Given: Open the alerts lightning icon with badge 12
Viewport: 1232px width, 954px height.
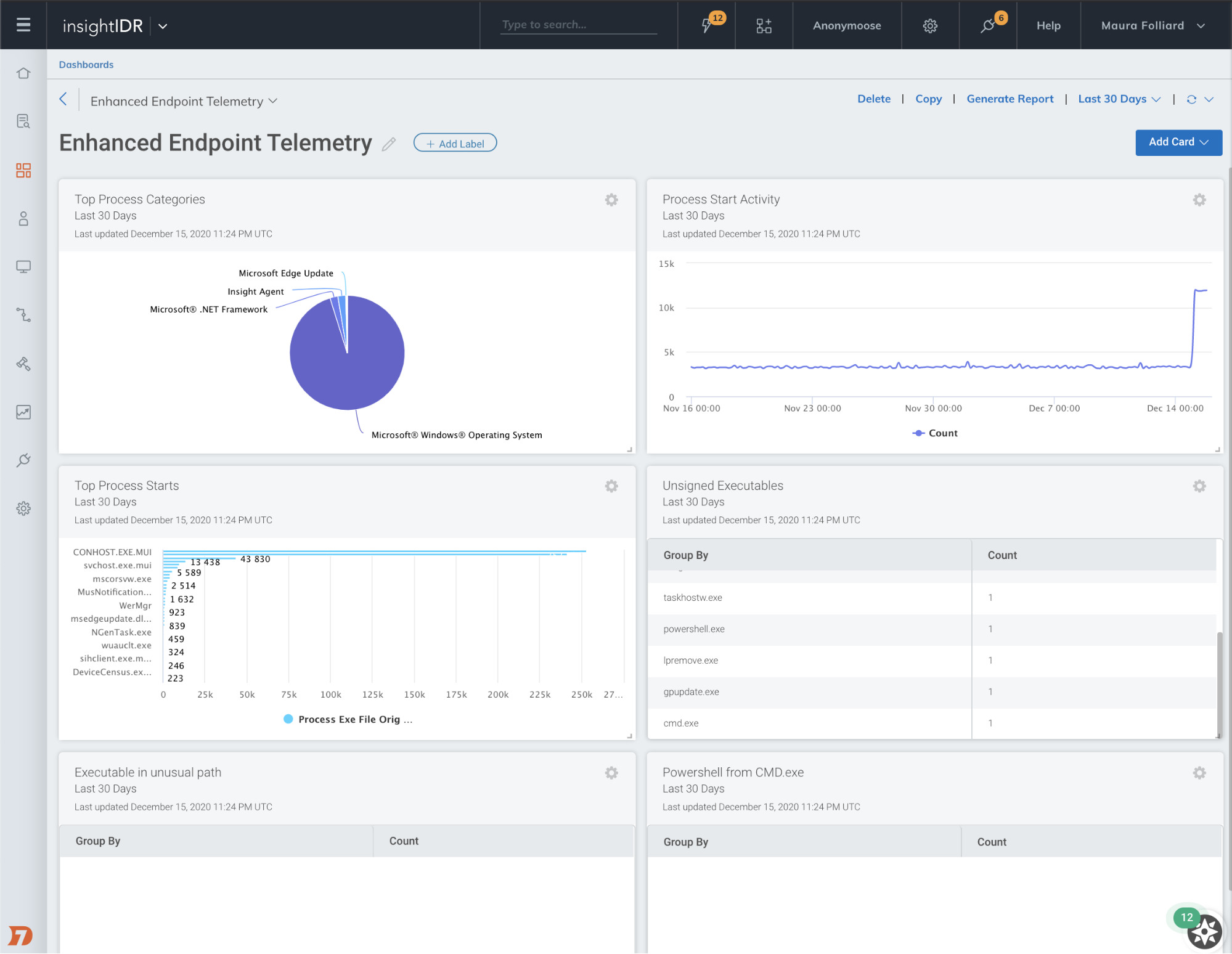Looking at the screenshot, I should (707, 25).
